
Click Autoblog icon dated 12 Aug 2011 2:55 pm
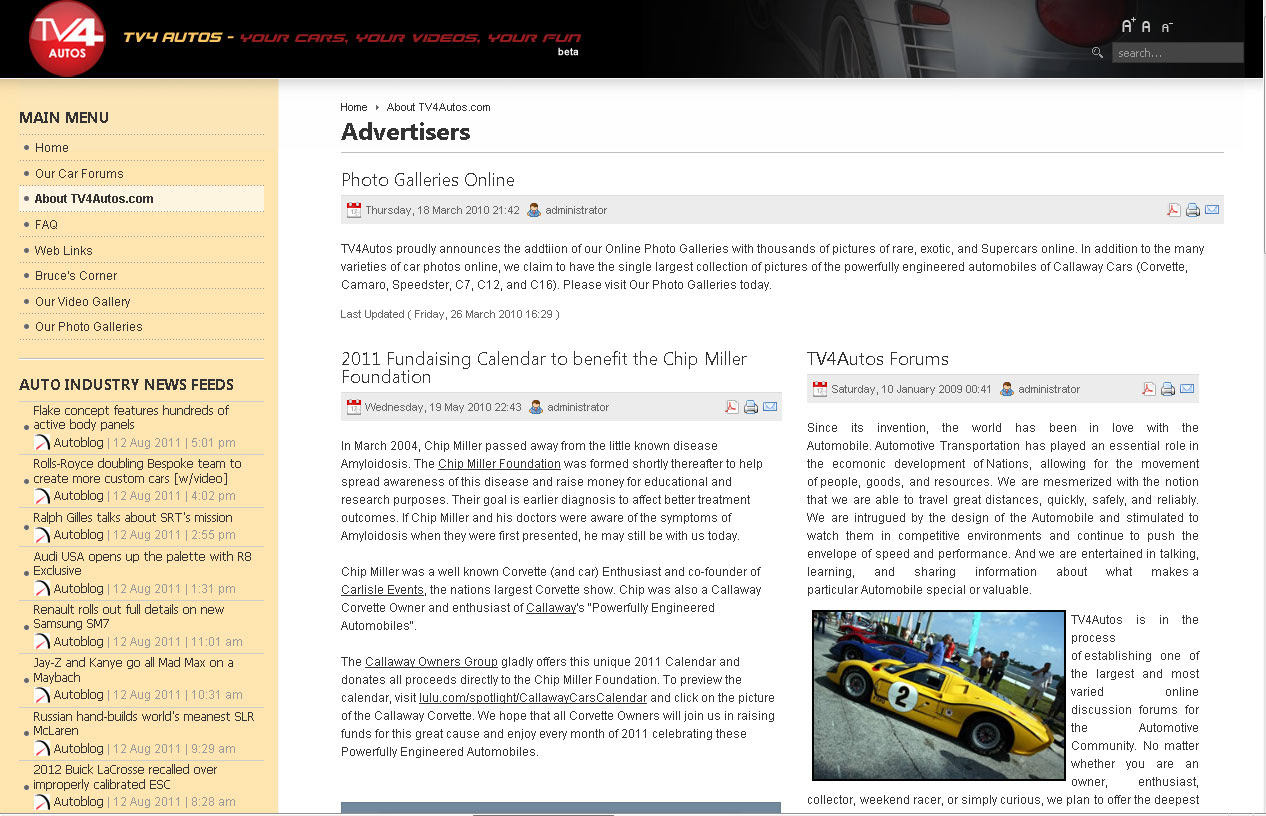tap(42, 535)
